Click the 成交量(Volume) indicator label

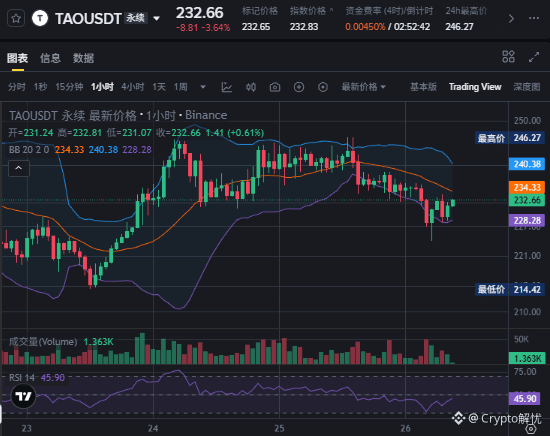click(x=43, y=342)
